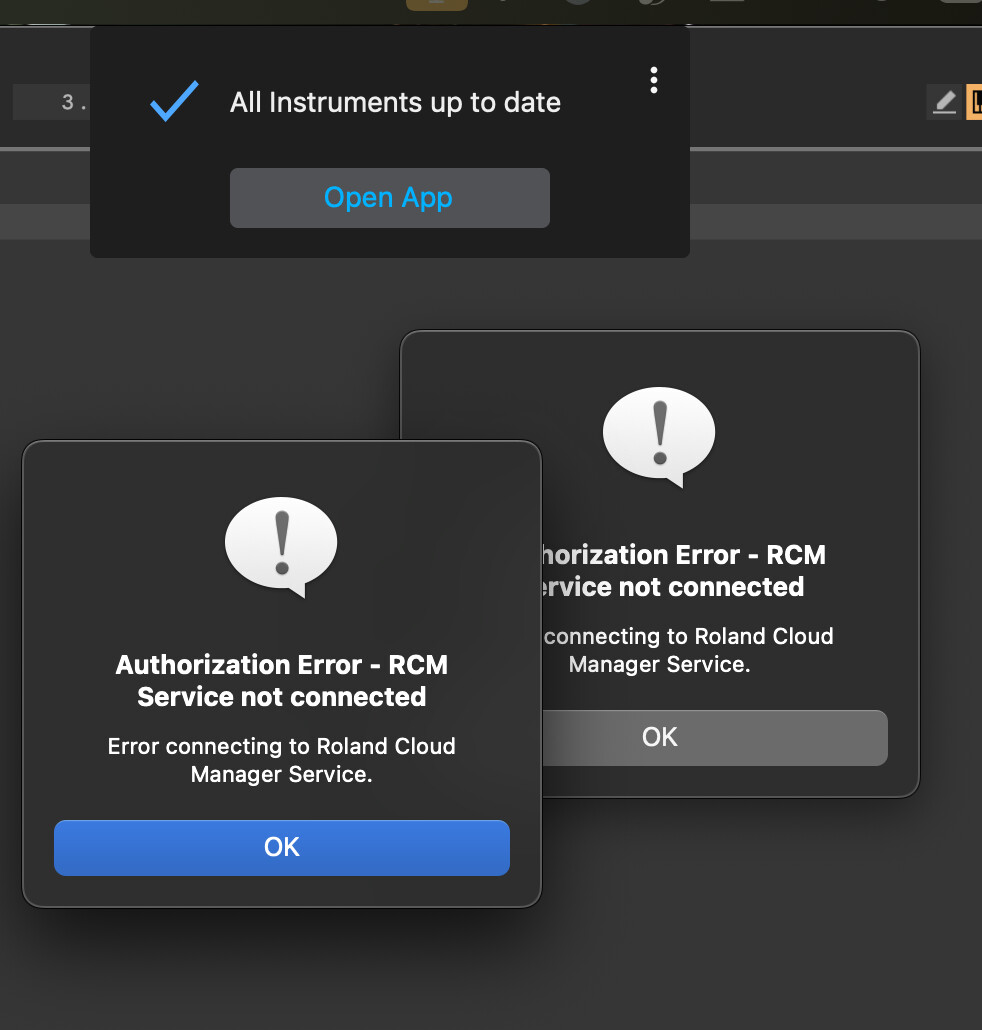This screenshot has width=982, height=1030.
Task: Click the gray header strip under the toolbar
Action: click(800, 221)
